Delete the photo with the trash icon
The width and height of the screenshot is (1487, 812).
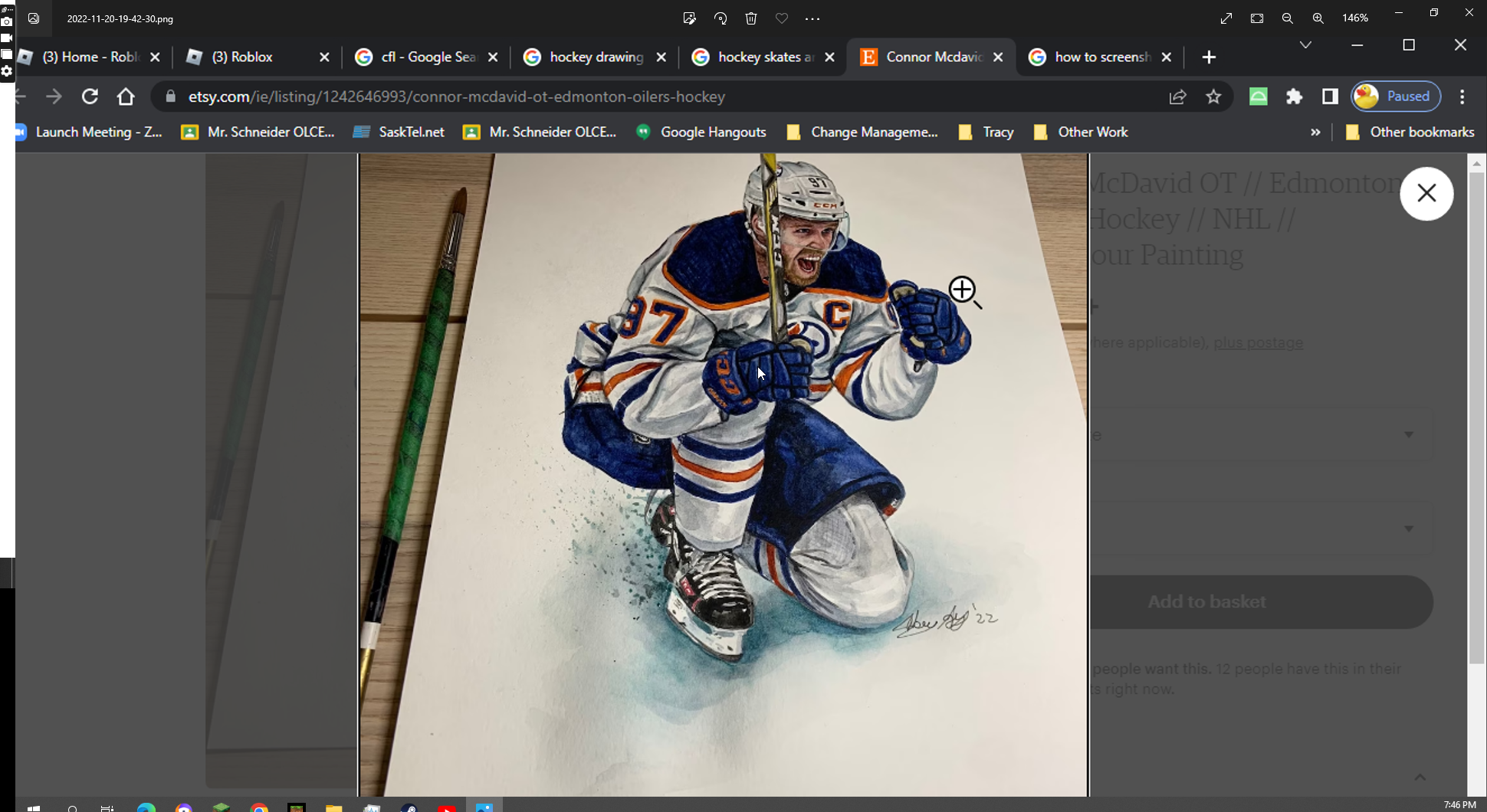tap(750, 18)
